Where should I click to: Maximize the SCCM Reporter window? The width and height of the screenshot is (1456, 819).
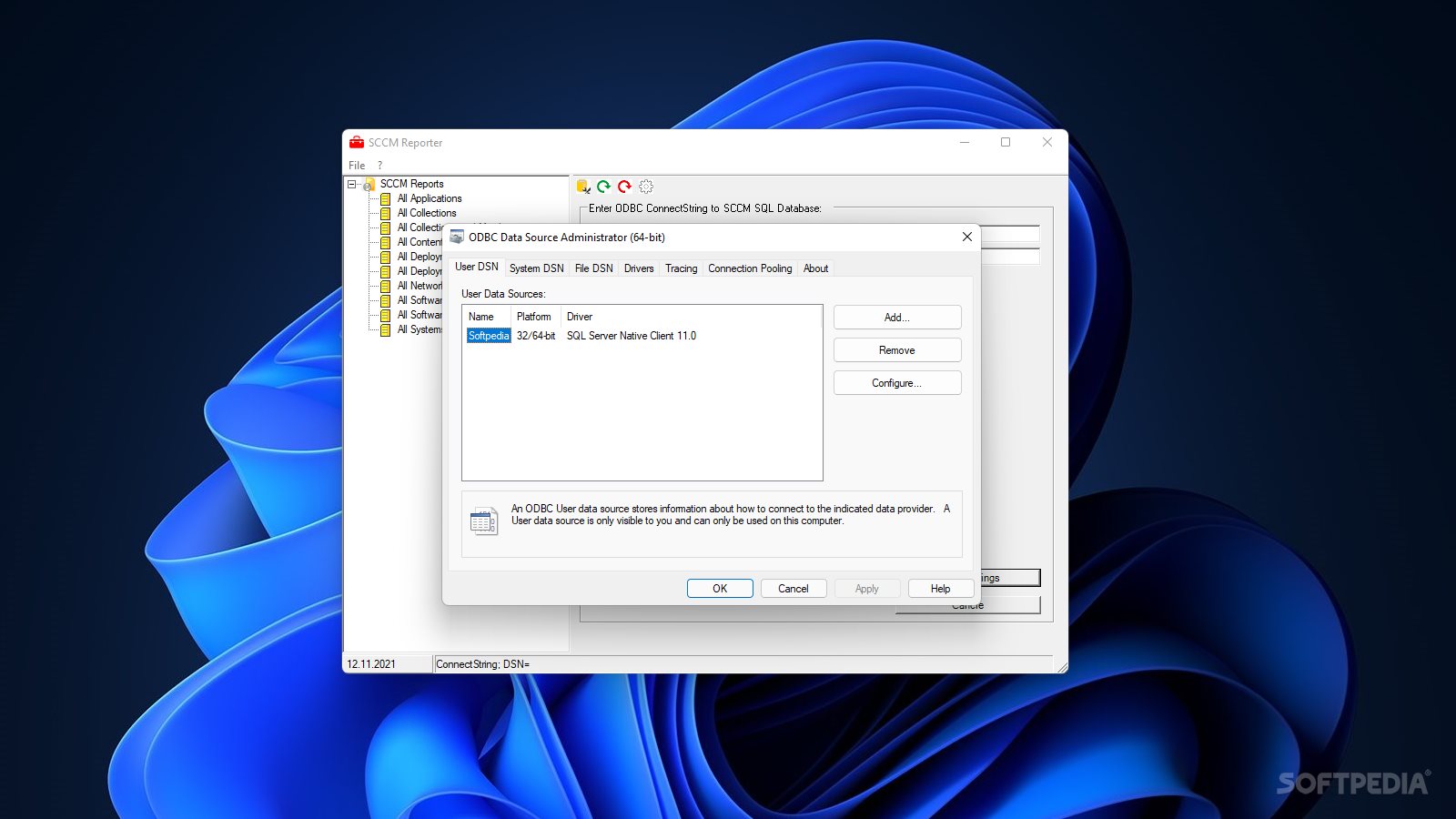tap(1006, 142)
